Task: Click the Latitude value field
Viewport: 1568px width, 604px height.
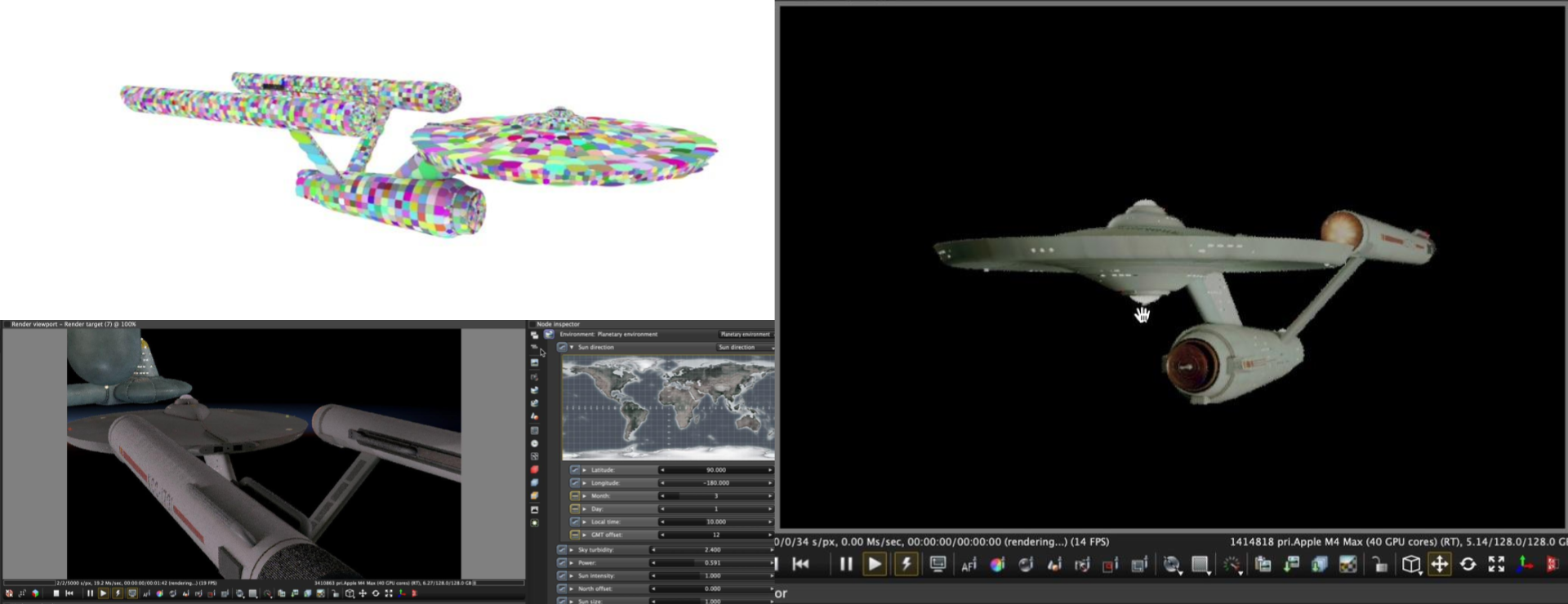Action: coord(715,470)
